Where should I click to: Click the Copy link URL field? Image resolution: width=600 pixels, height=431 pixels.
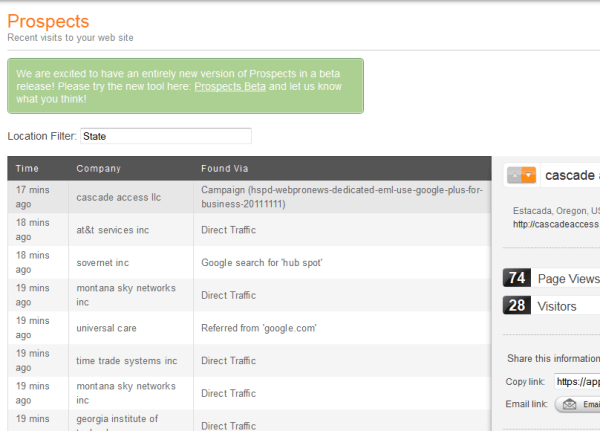point(577,382)
